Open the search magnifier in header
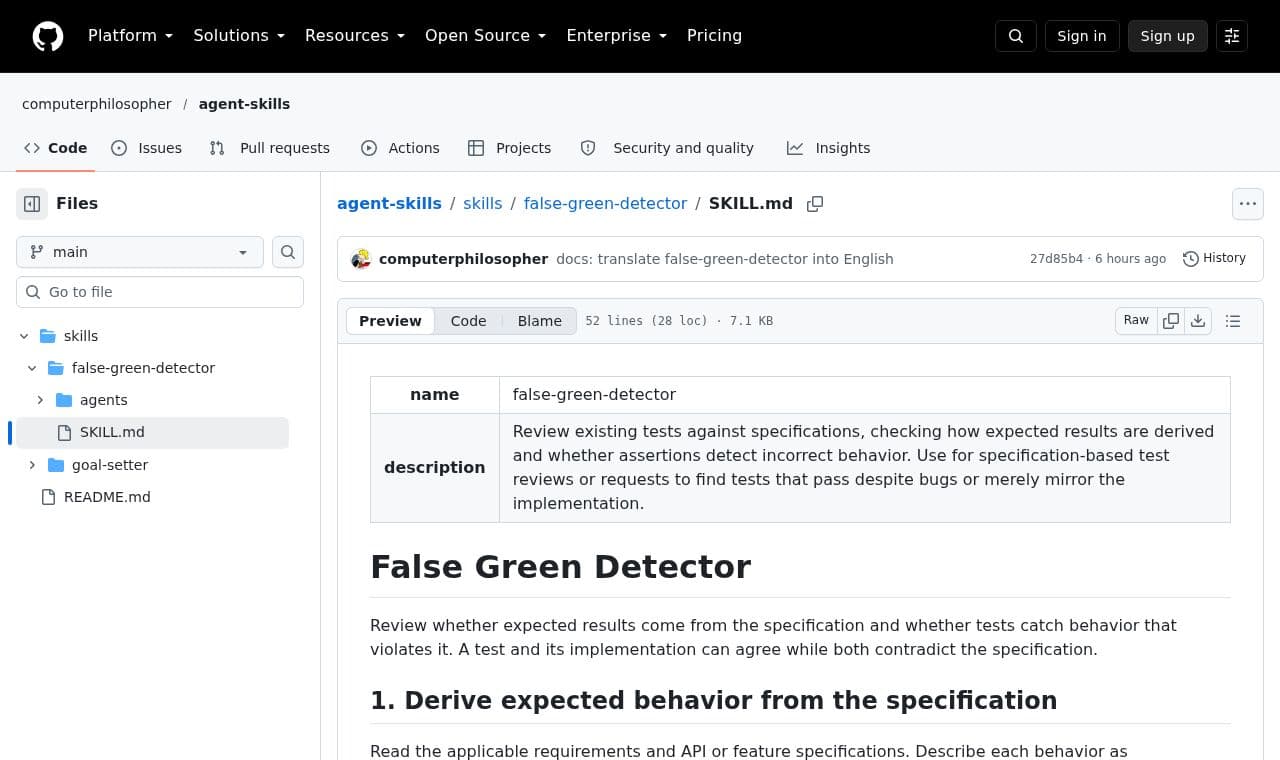 point(1016,36)
